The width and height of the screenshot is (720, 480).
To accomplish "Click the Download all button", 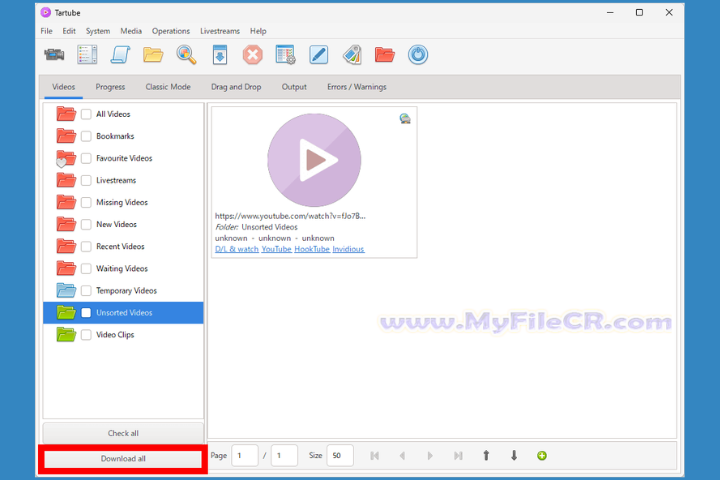I will point(123,458).
